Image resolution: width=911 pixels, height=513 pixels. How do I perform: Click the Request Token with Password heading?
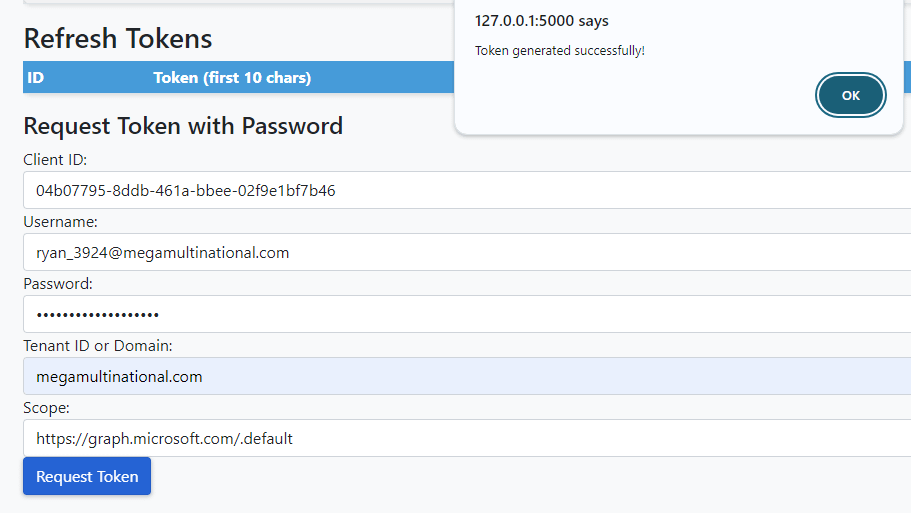tap(183, 126)
